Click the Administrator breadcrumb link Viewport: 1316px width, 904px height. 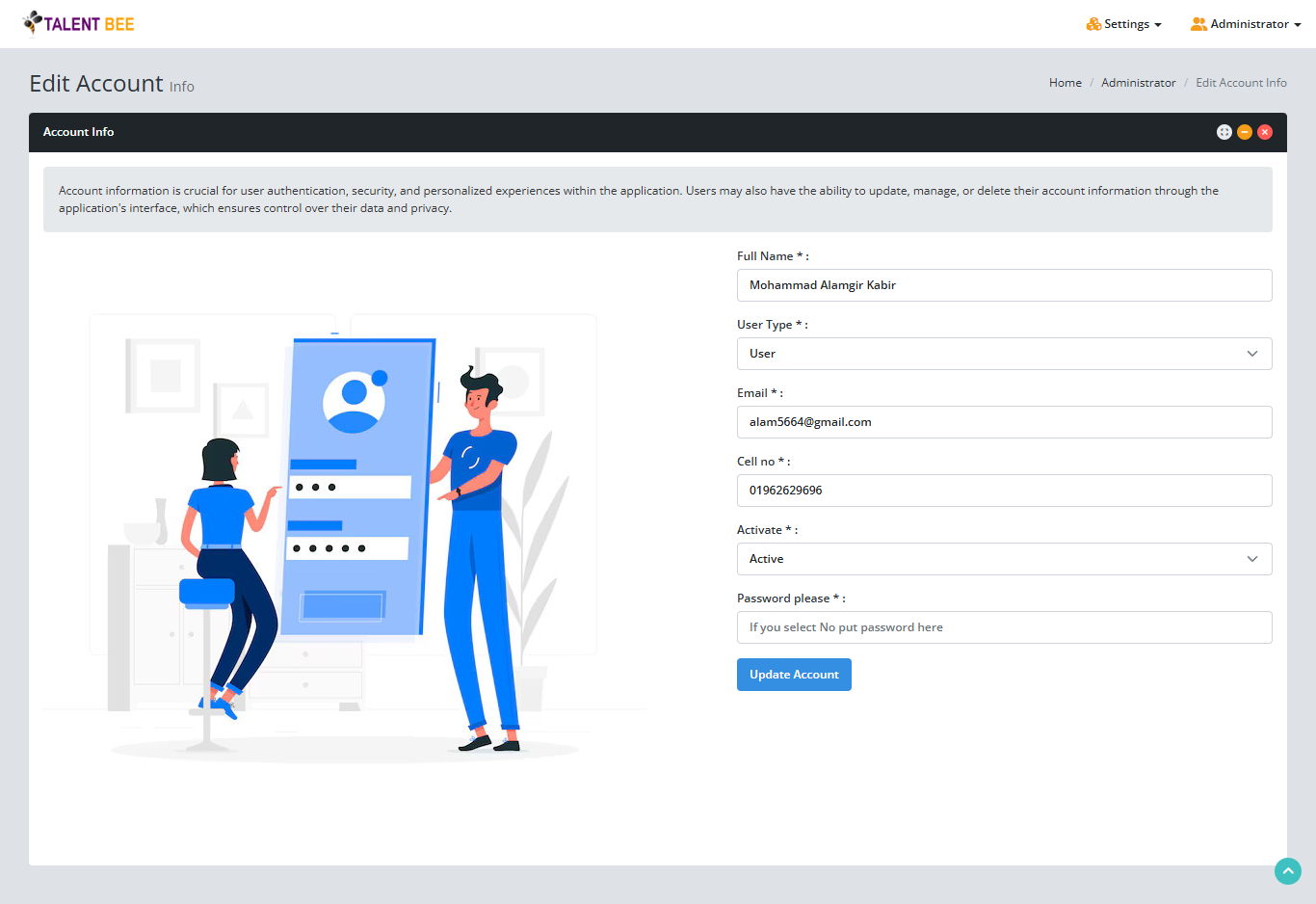tap(1138, 83)
